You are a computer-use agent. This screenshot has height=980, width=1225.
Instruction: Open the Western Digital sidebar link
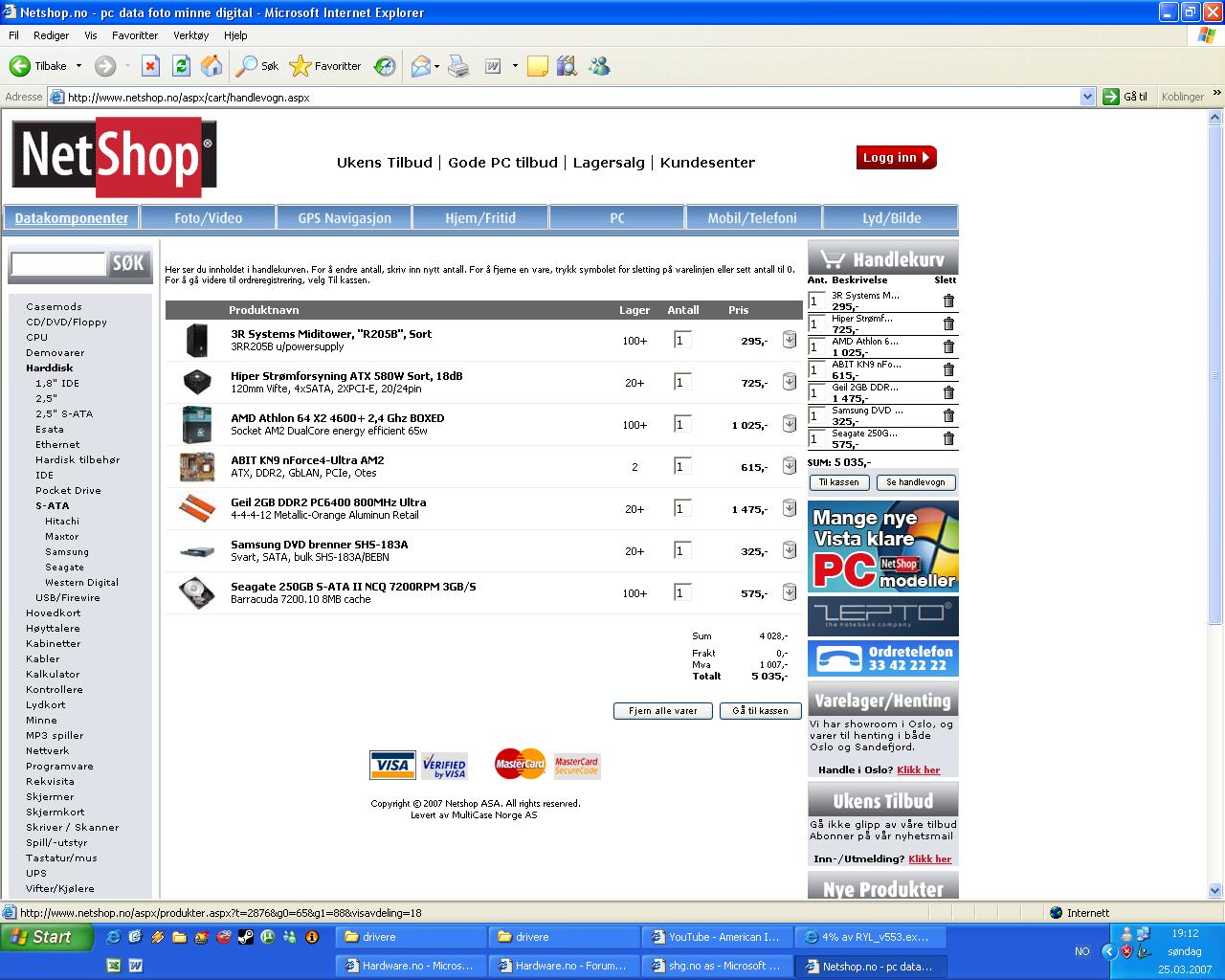point(81,582)
